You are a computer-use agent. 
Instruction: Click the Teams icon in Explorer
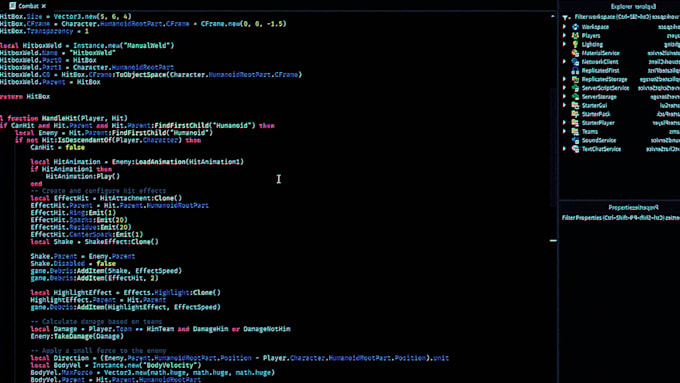click(575, 131)
